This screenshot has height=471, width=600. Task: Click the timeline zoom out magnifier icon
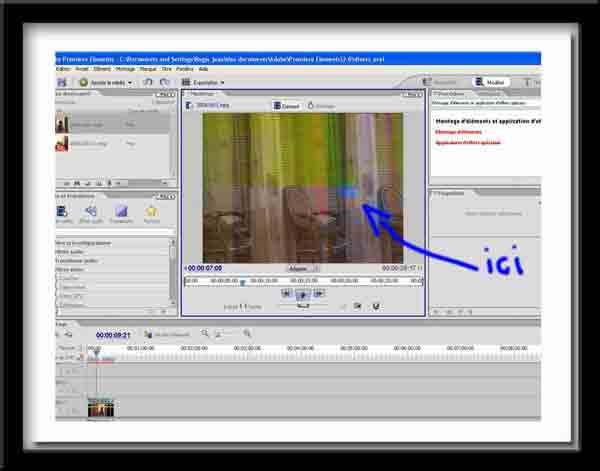pos(205,334)
